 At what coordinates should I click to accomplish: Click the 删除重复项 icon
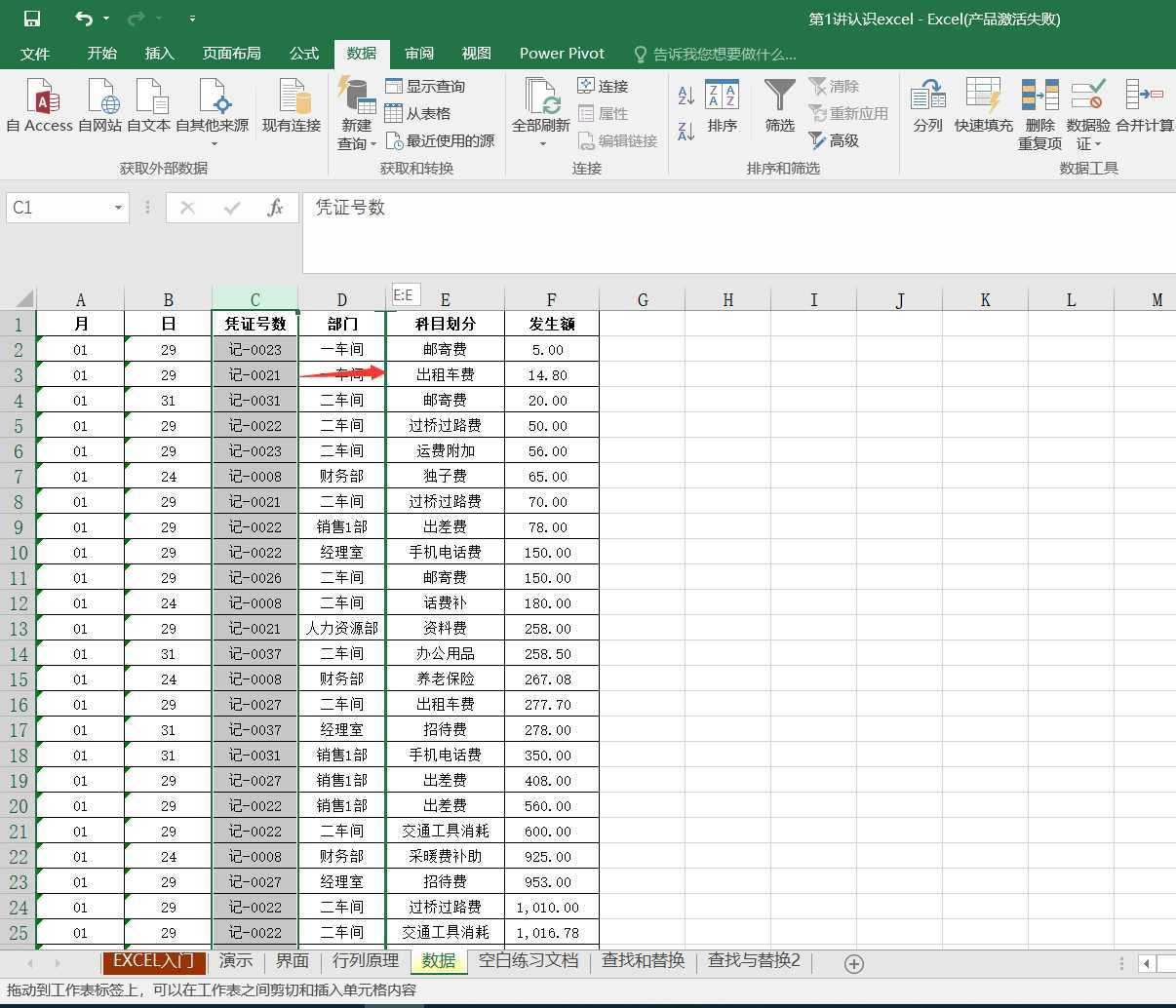pos(1040,113)
